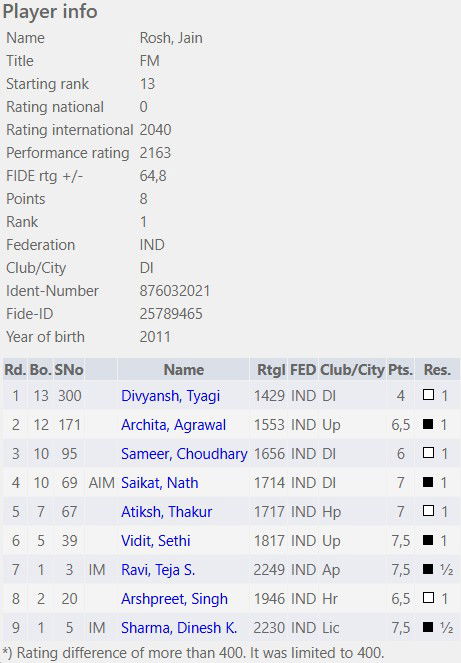Click white piece icon in round 8
Screen dimensions: 461x663
coord(428,597)
